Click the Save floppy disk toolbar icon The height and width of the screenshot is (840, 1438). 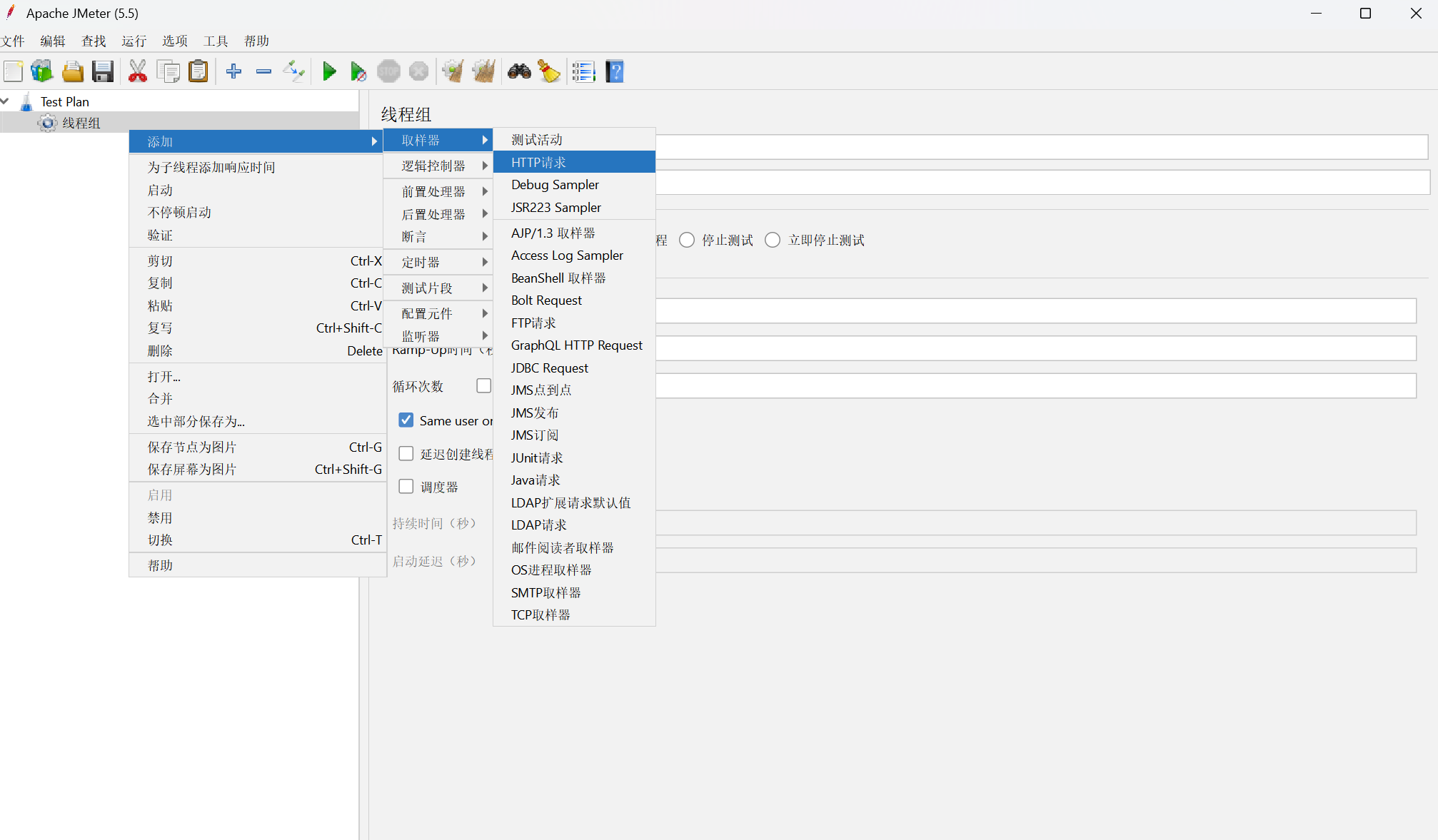103,71
